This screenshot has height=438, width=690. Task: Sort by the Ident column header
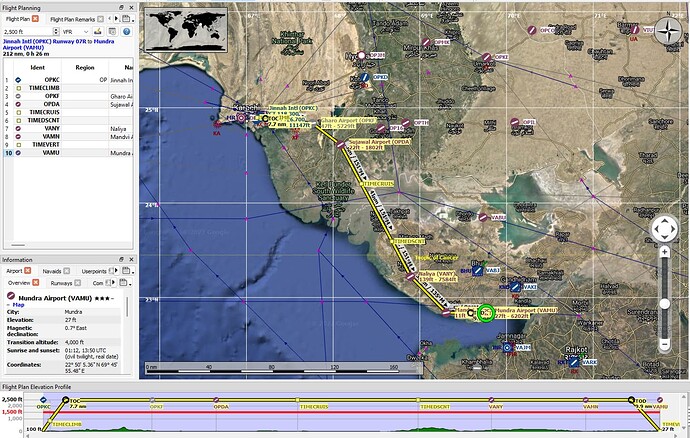pyautogui.click(x=37, y=67)
